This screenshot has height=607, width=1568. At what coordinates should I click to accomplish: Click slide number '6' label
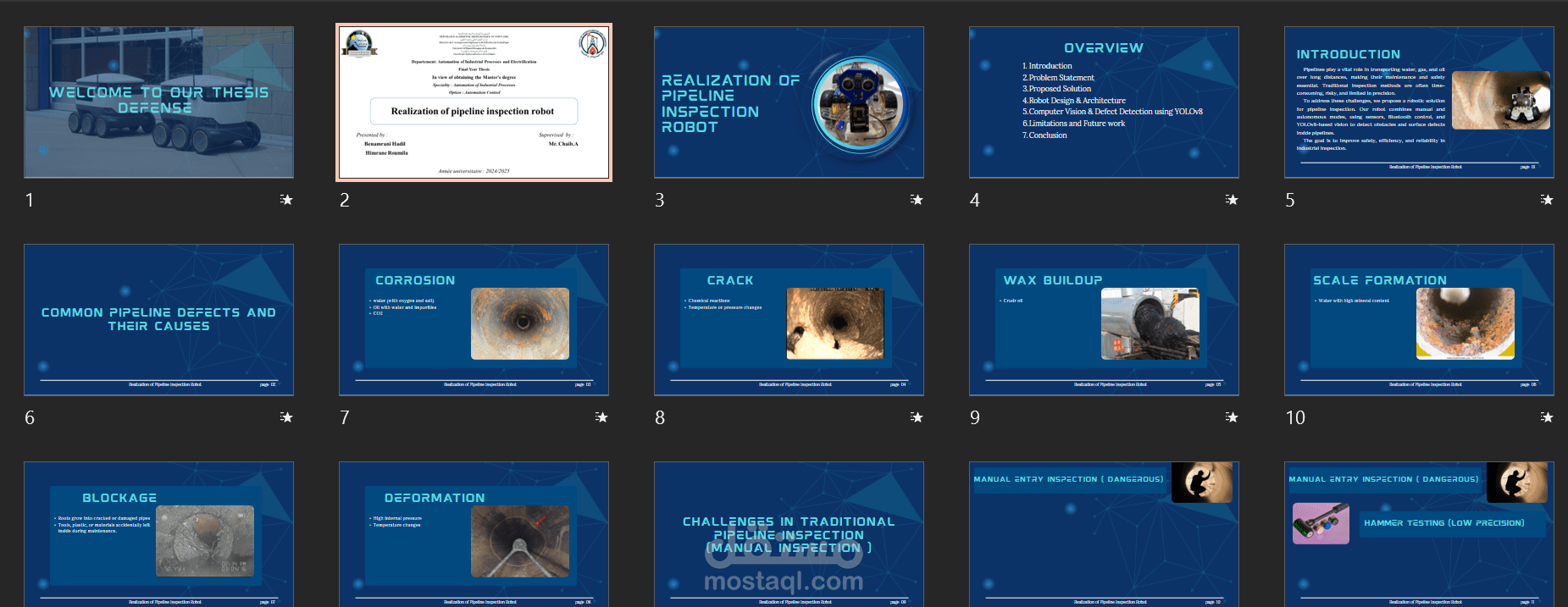[30, 418]
